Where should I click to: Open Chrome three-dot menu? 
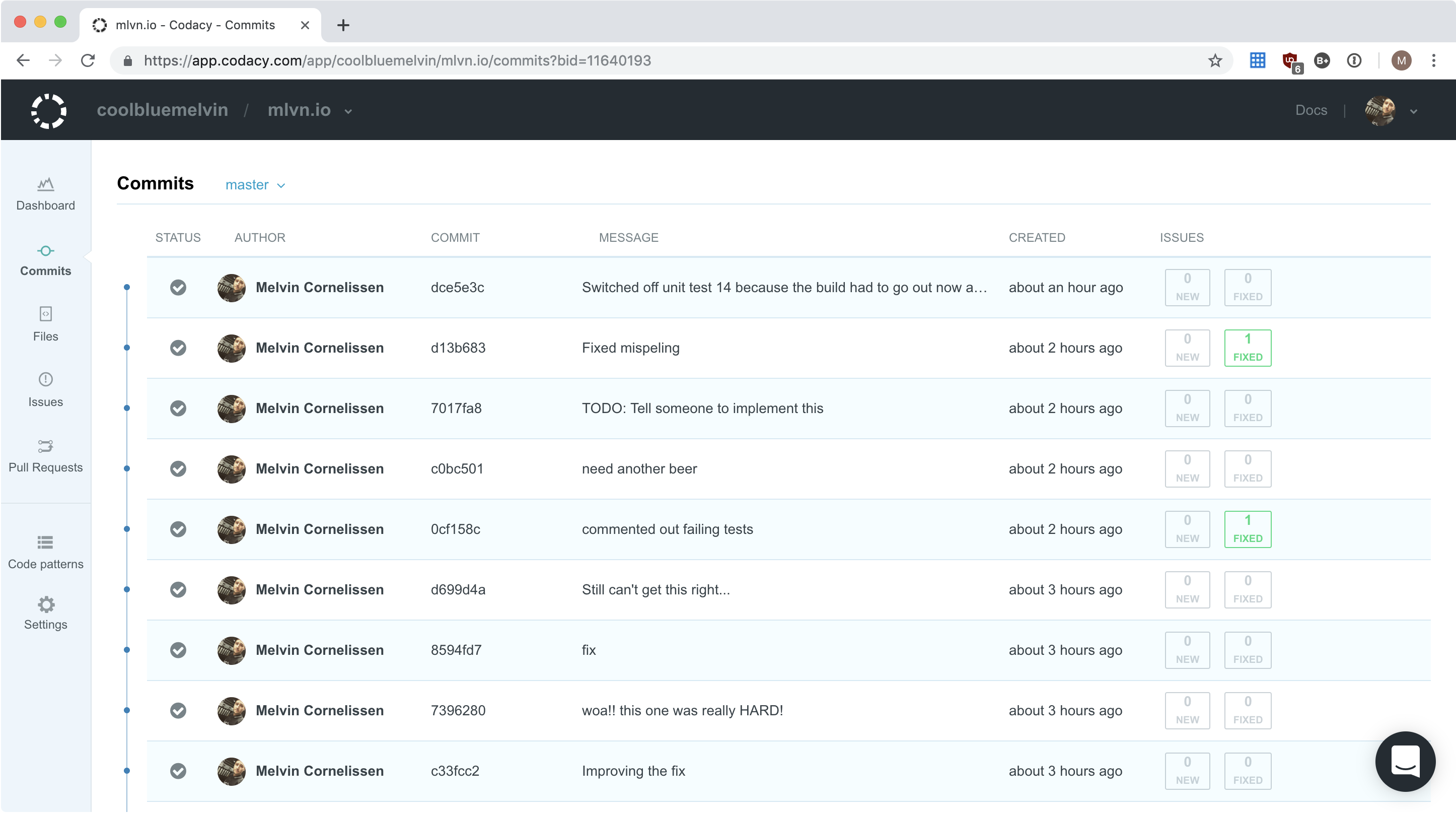pyautogui.click(x=1433, y=60)
